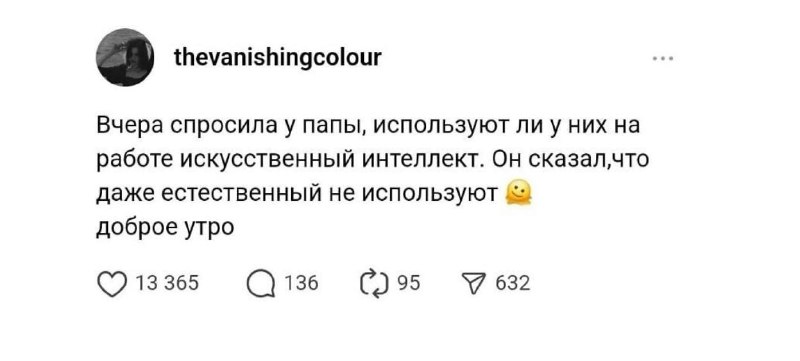
Task: Open thevanishingcolour's profile avatar
Action: coord(125,57)
